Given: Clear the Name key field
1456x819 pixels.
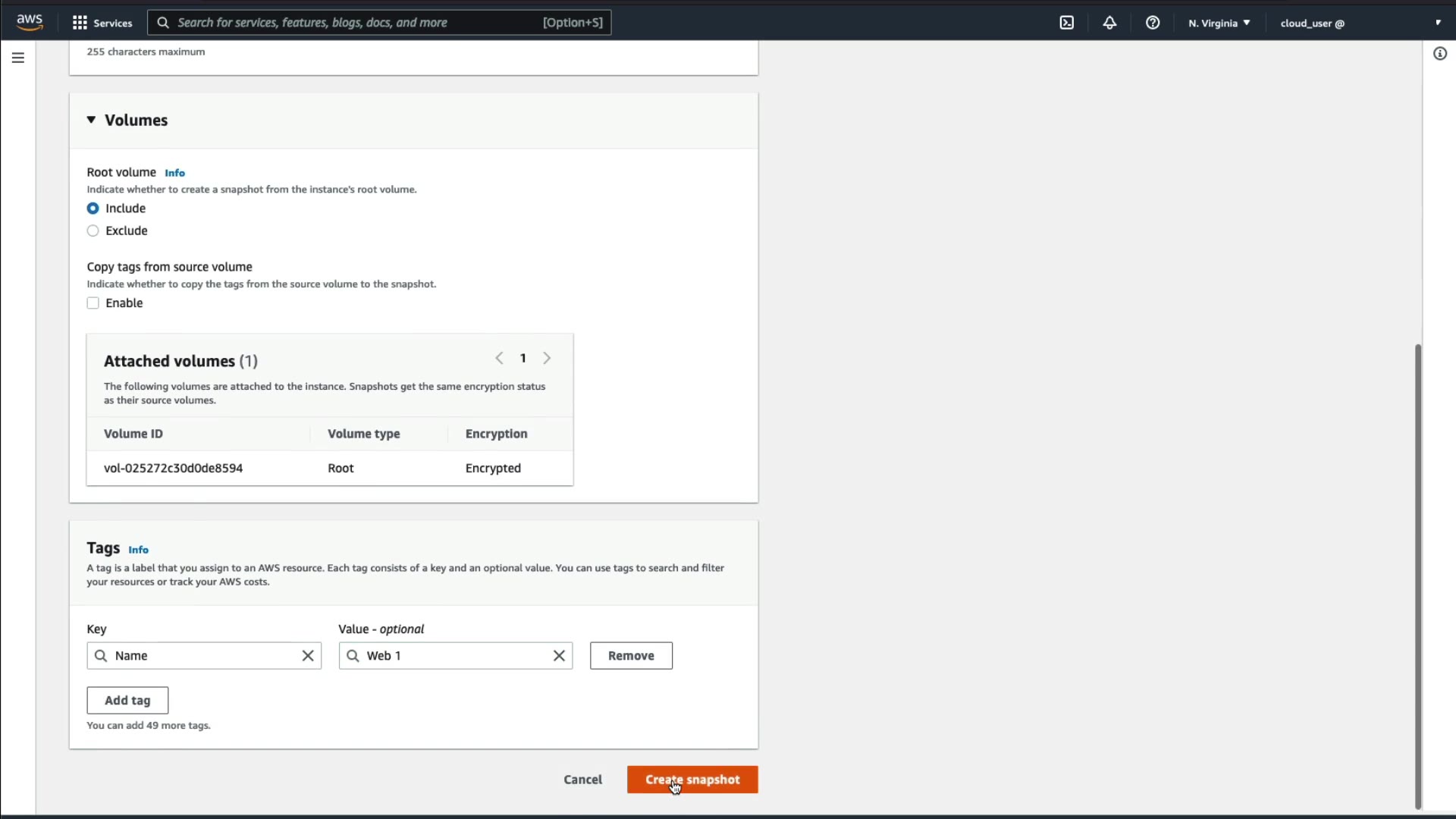Looking at the screenshot, I should (308, 656).
